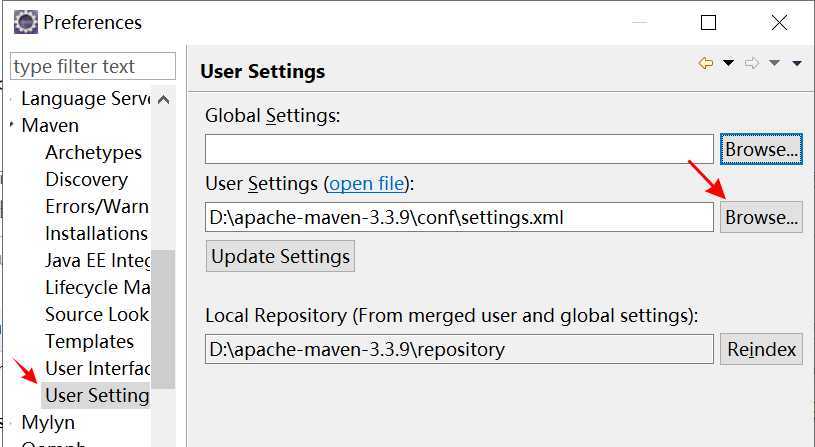Expand the Mylyn tree node
Viewport: 815px width, 447px height.
12,423
